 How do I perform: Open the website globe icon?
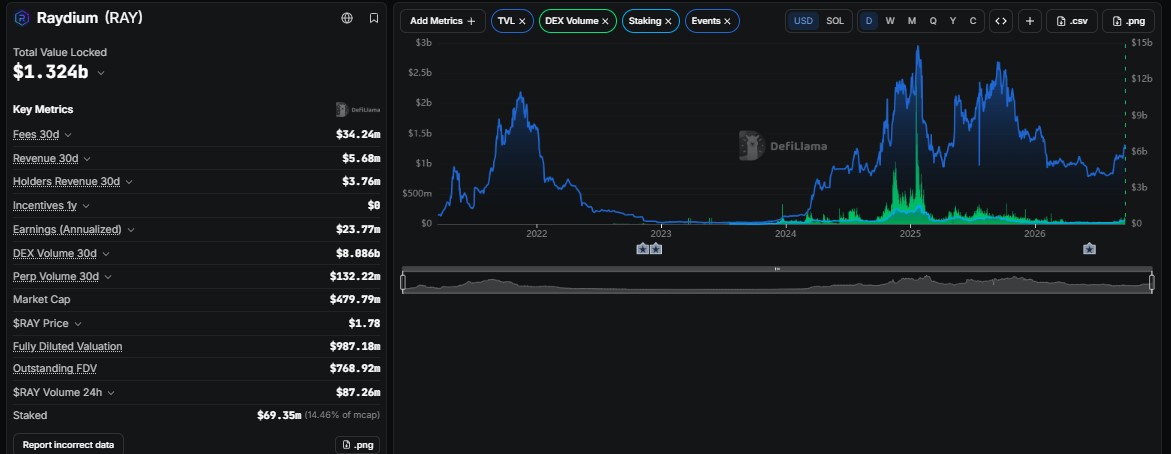tap(347, 18)
